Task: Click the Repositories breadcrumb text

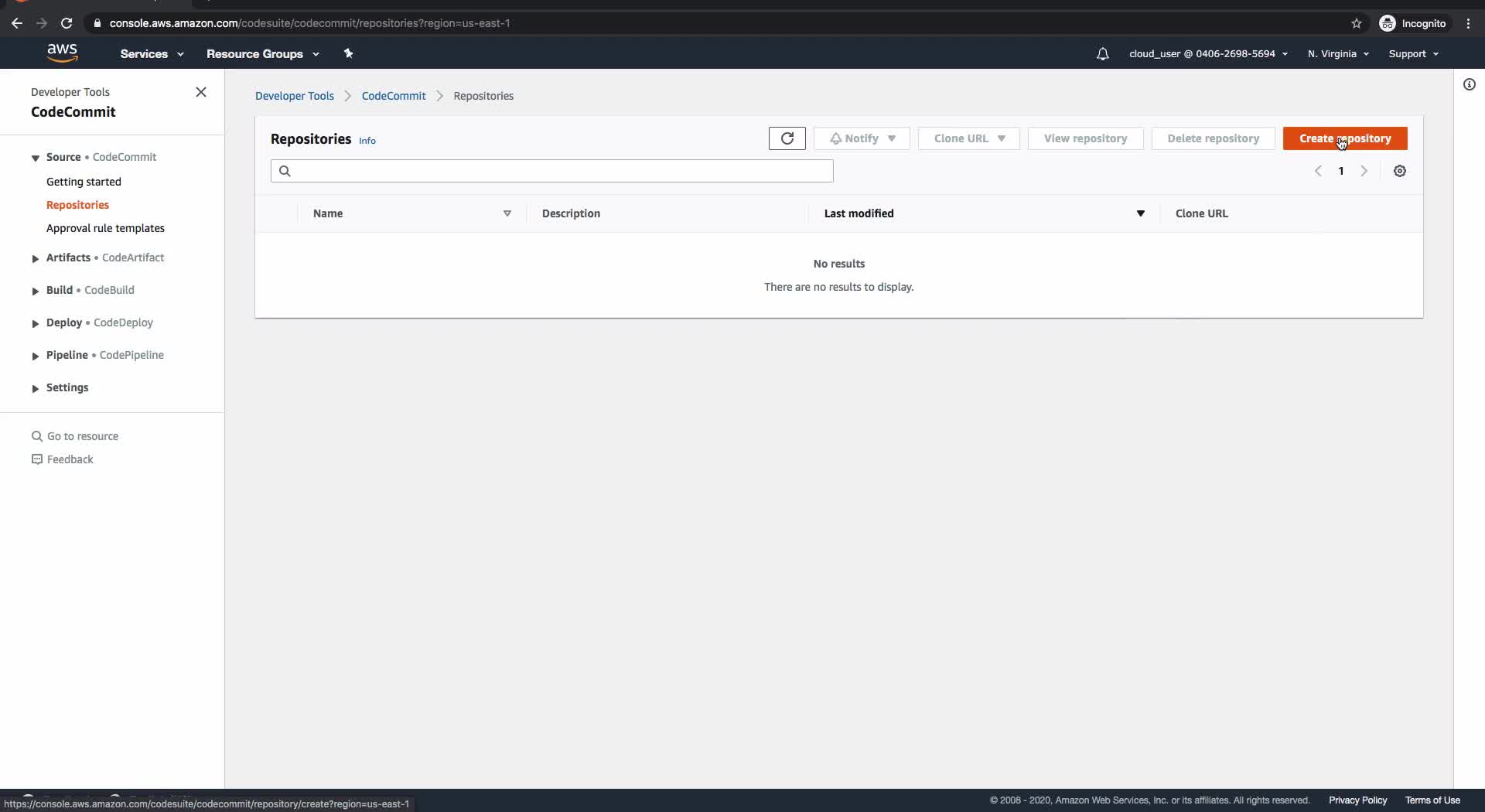Action: 483,96
